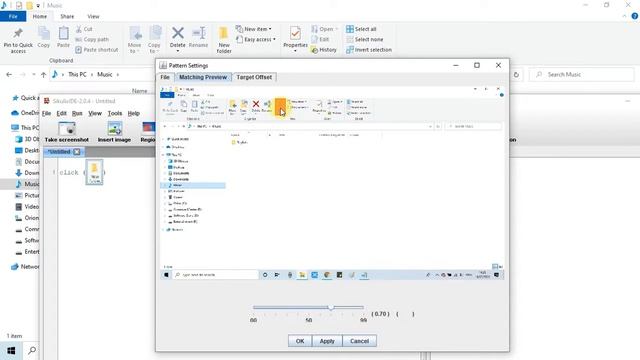Click Take screenshot in SikuliX IDE toolbar
The image size is (640, 360).
point(67,132)
